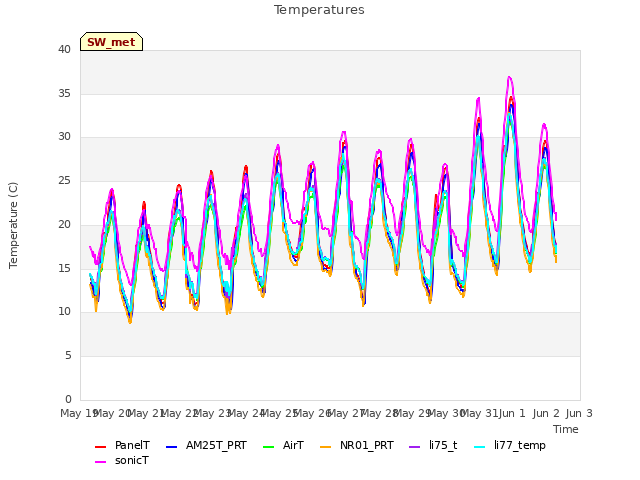The width and height of the screenshot is (640, 480).
Task: Click the Jun 3 x-axis label
Action: (x=579, y=413)
